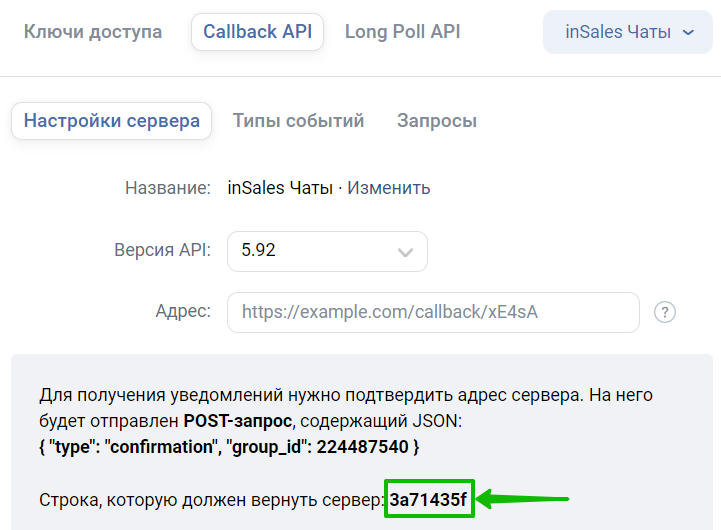Click the small chevron beside inSales Чаты

click(x=688, y=33)
